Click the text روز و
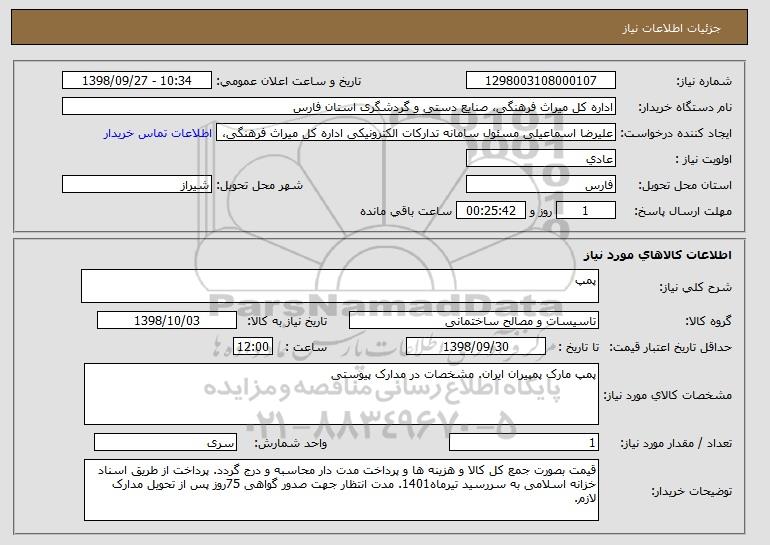Image resolution: width=770 pixels, height=545 pixels. point(541,211)
